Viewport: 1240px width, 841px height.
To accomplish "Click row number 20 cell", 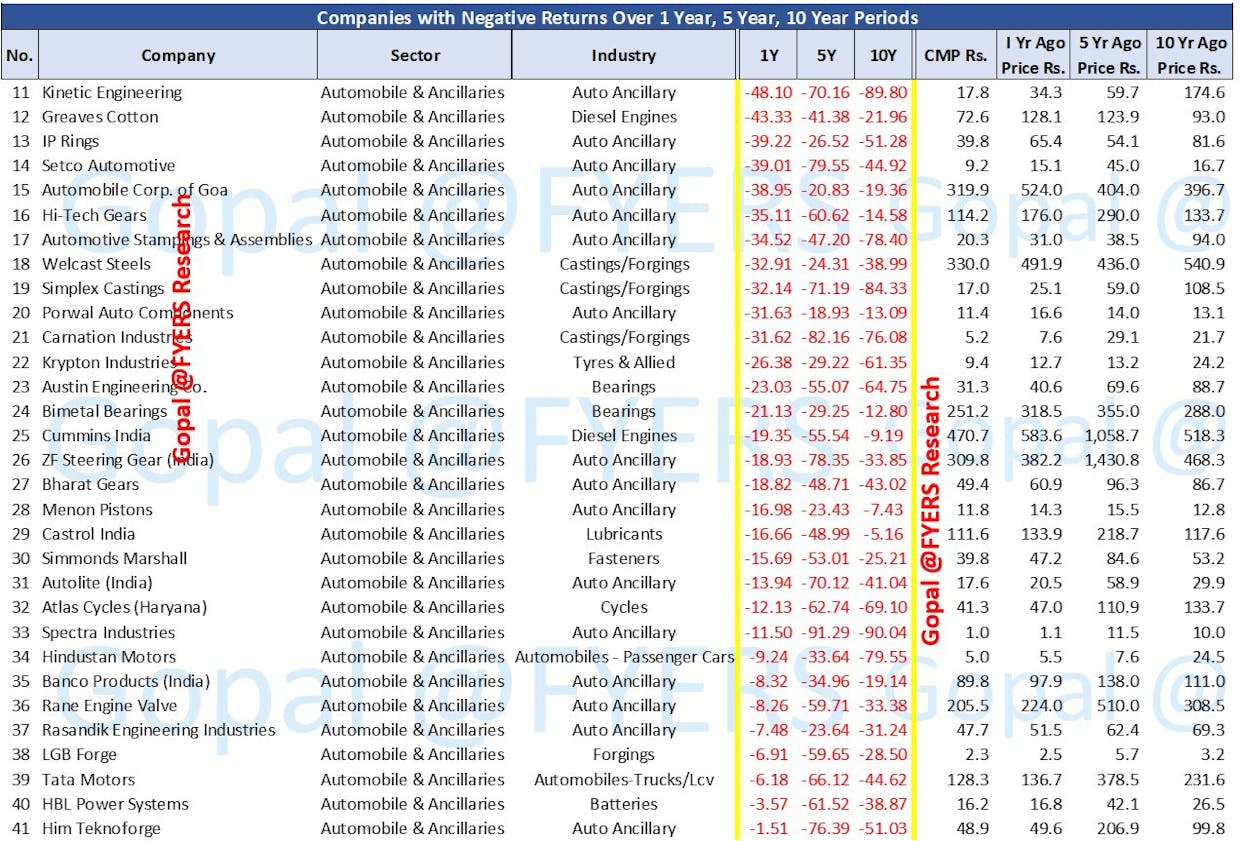I will coord(20,313).
